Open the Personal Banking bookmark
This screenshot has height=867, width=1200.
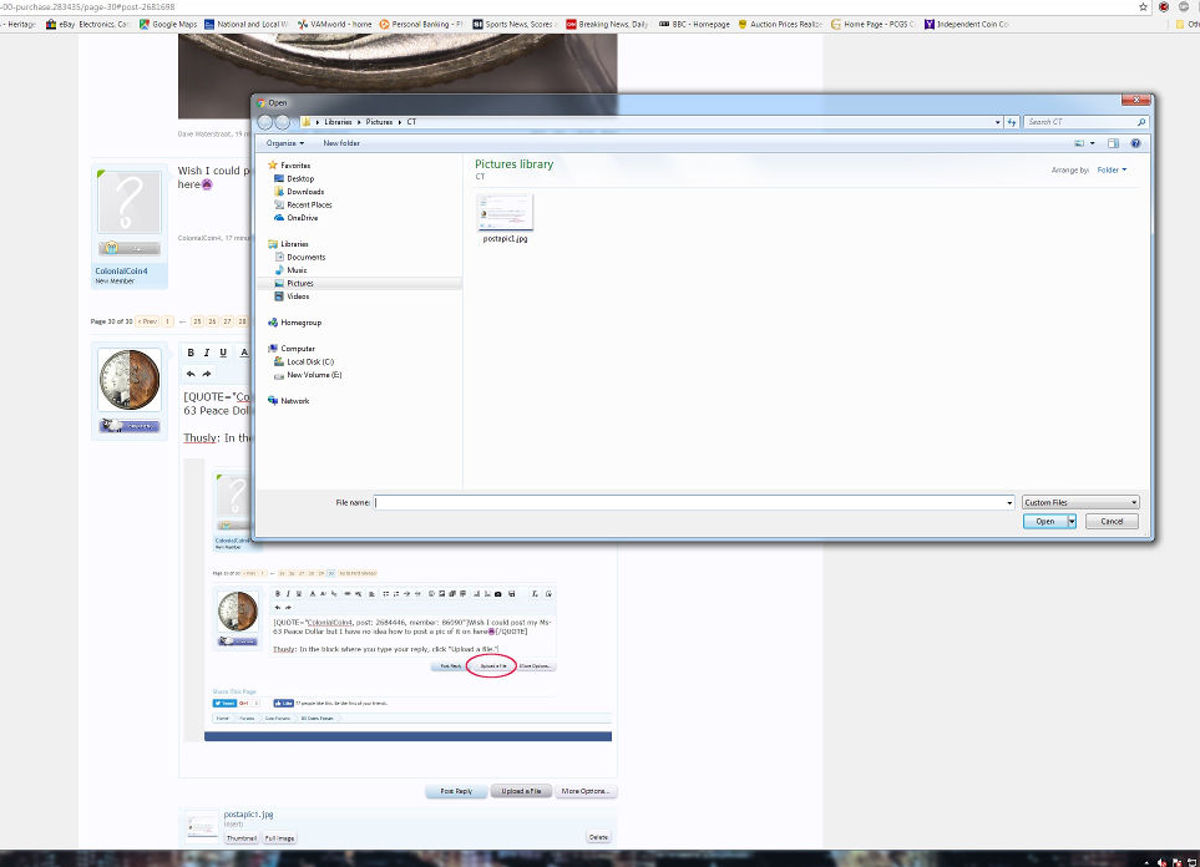tap(421, 24)
